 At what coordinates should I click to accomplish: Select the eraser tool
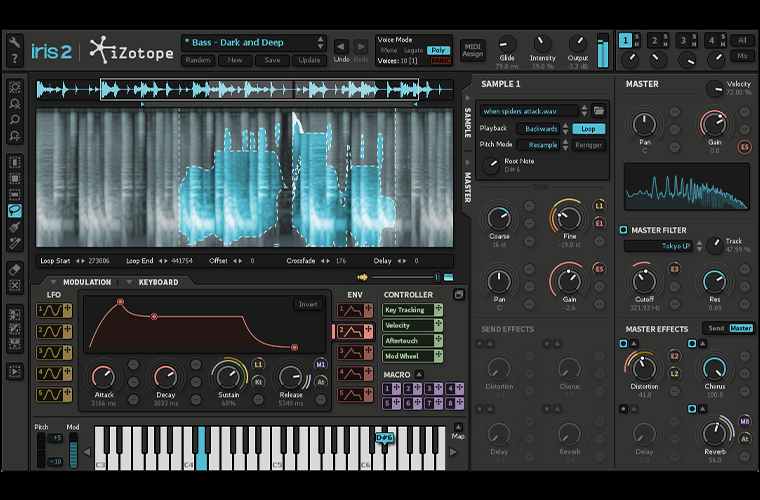15,269
